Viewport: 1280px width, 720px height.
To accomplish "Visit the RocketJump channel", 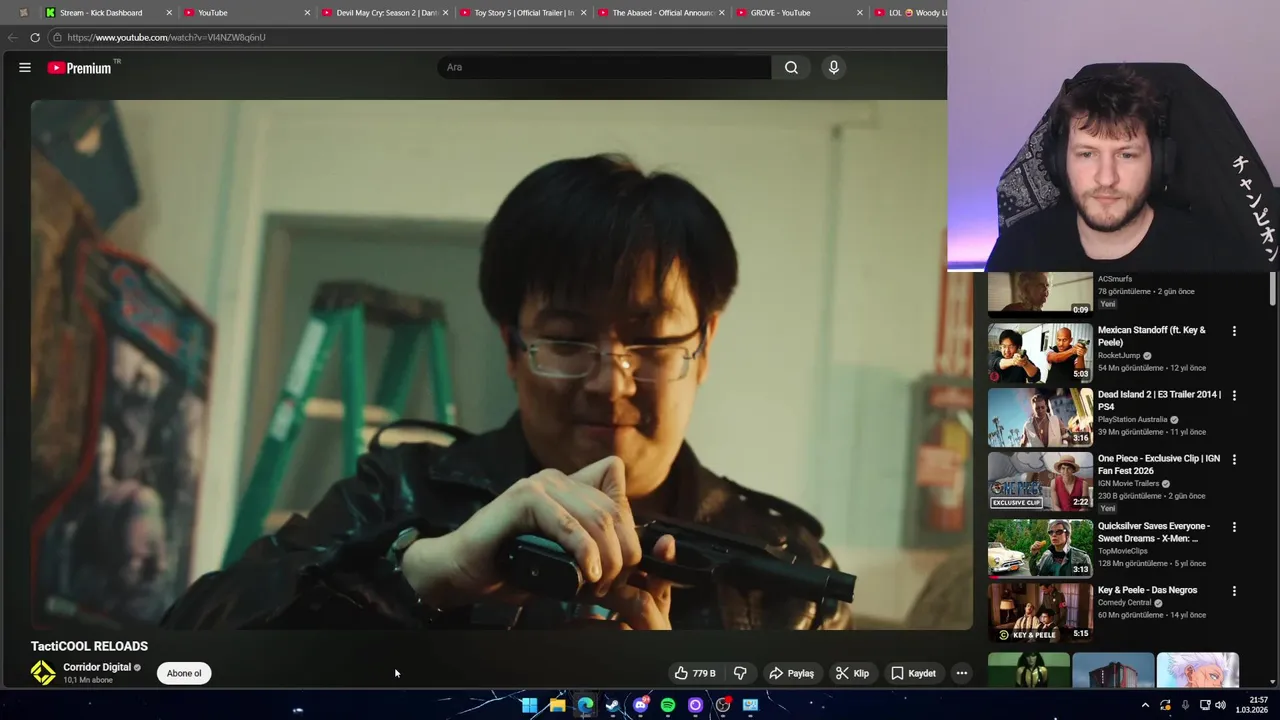I will (x=1119, y=355).
